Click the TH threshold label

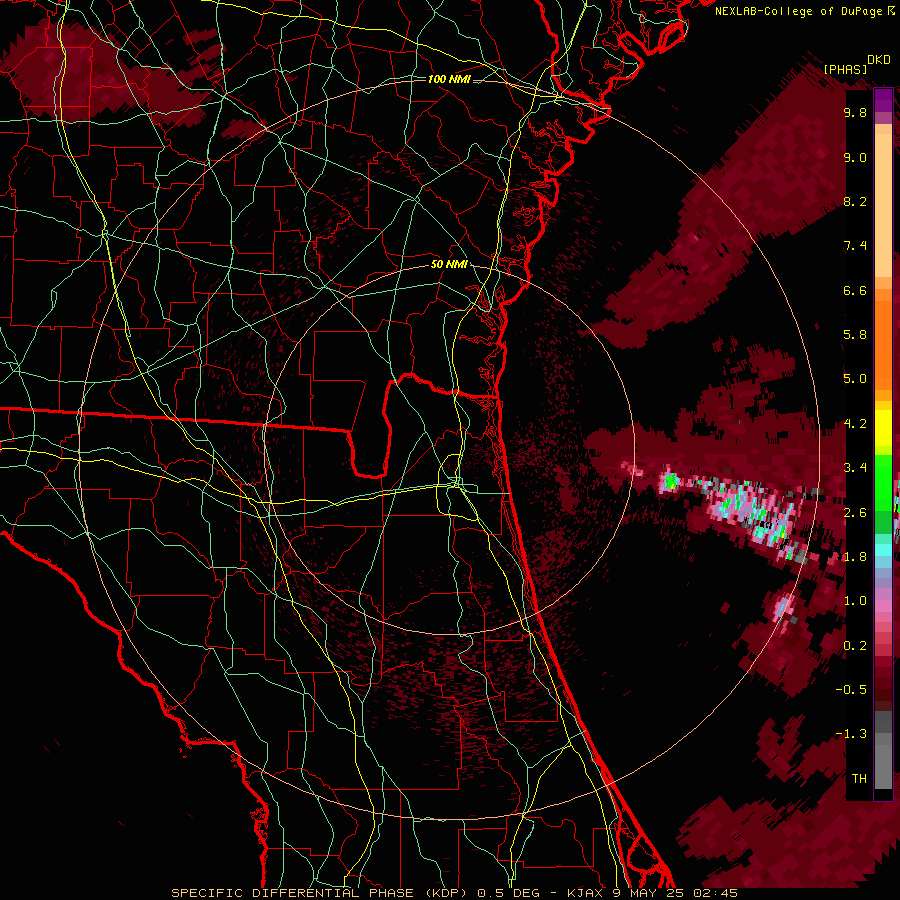[x=859, y=779]
